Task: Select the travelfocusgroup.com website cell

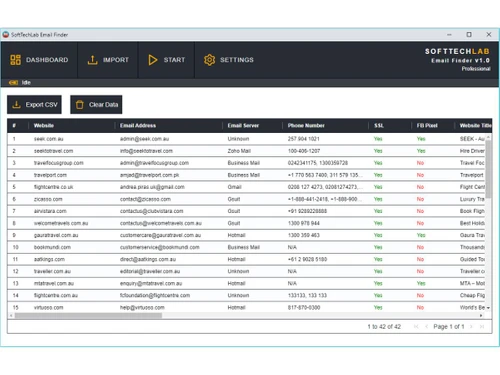Action: [x=59, y=163]
